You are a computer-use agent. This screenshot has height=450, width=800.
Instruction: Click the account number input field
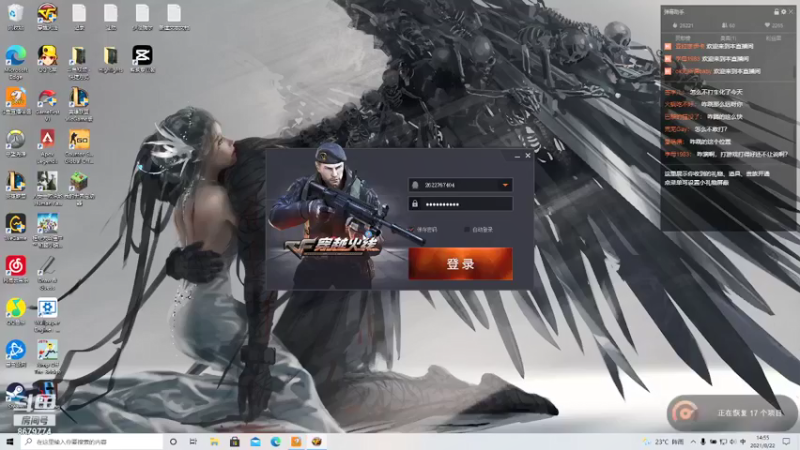(460, 185)
